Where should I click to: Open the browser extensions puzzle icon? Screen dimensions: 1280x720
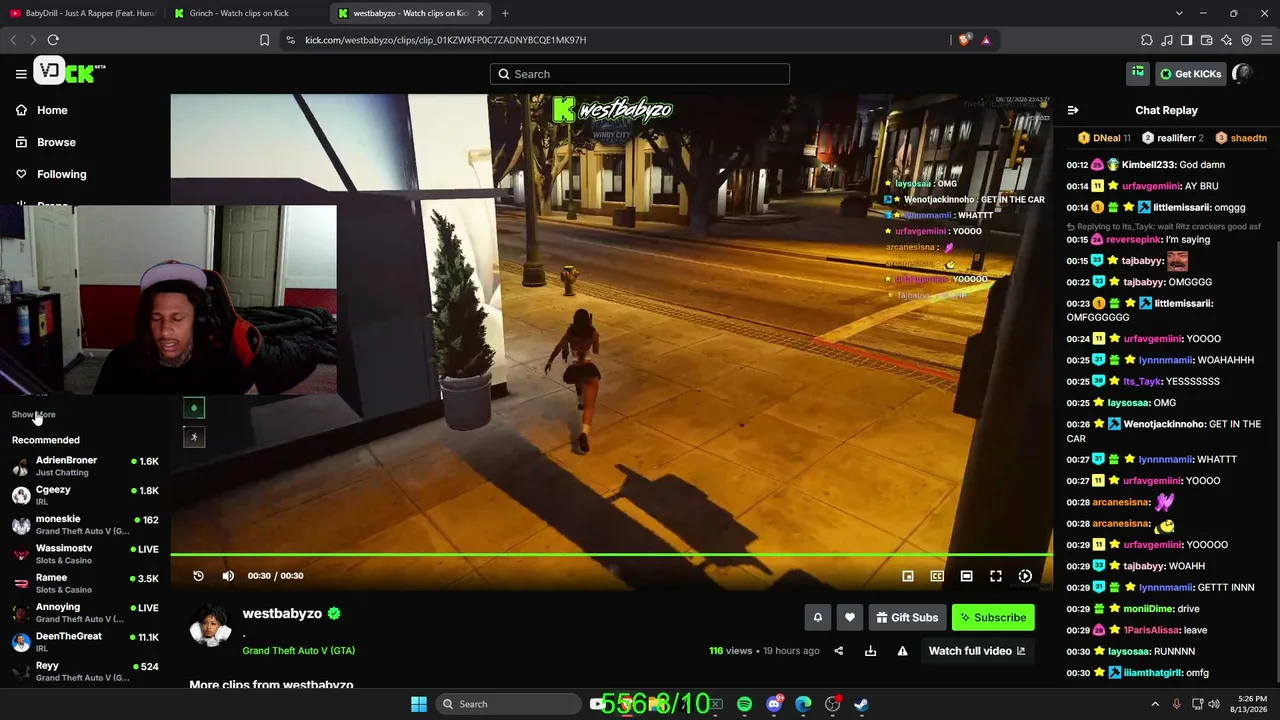(x=1147, y=40)
